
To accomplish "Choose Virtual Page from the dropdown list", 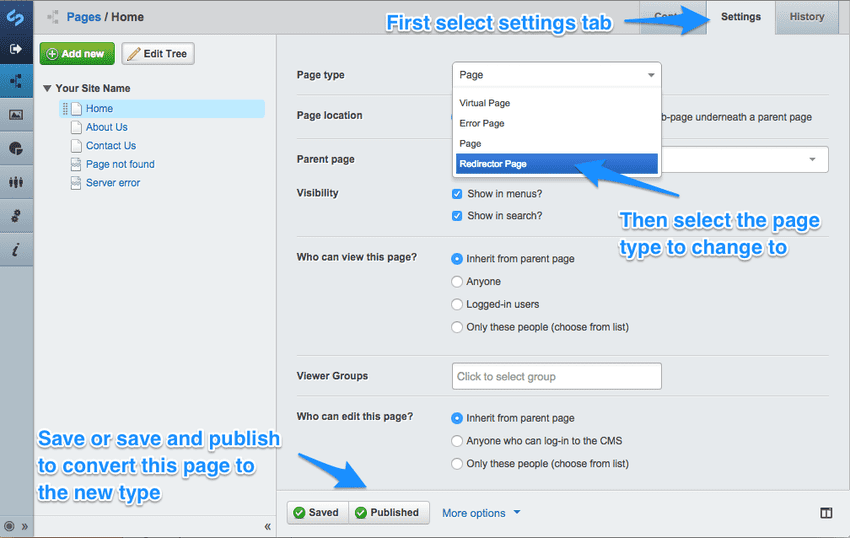I will click(557, 103).
